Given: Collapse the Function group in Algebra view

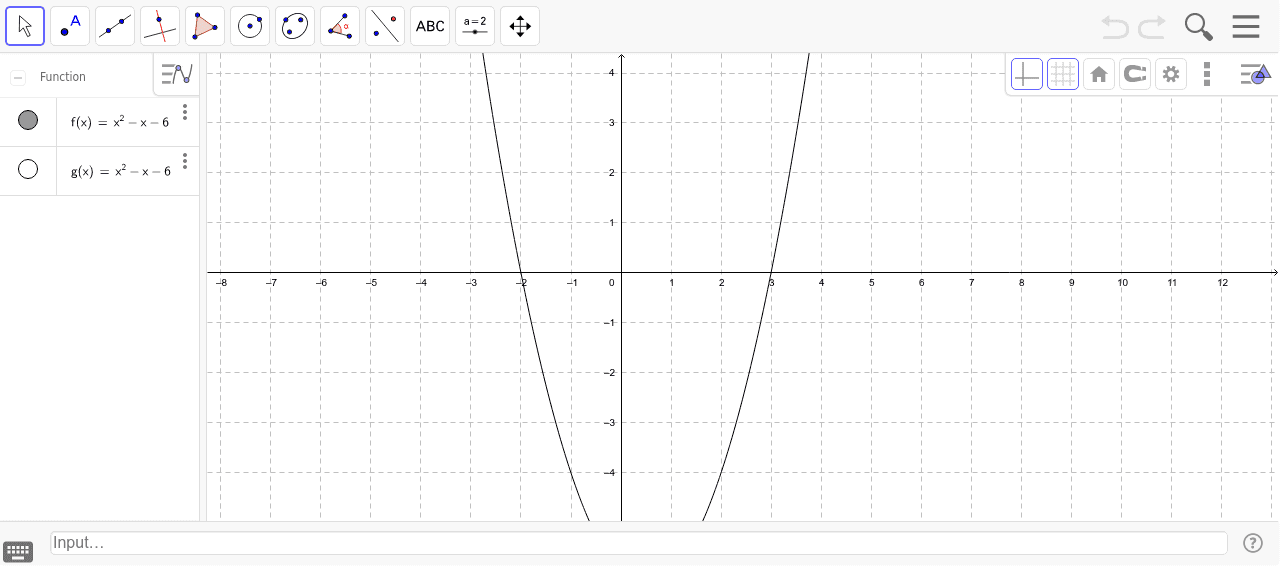Looking at the screenshot, I should click(18, 77).
